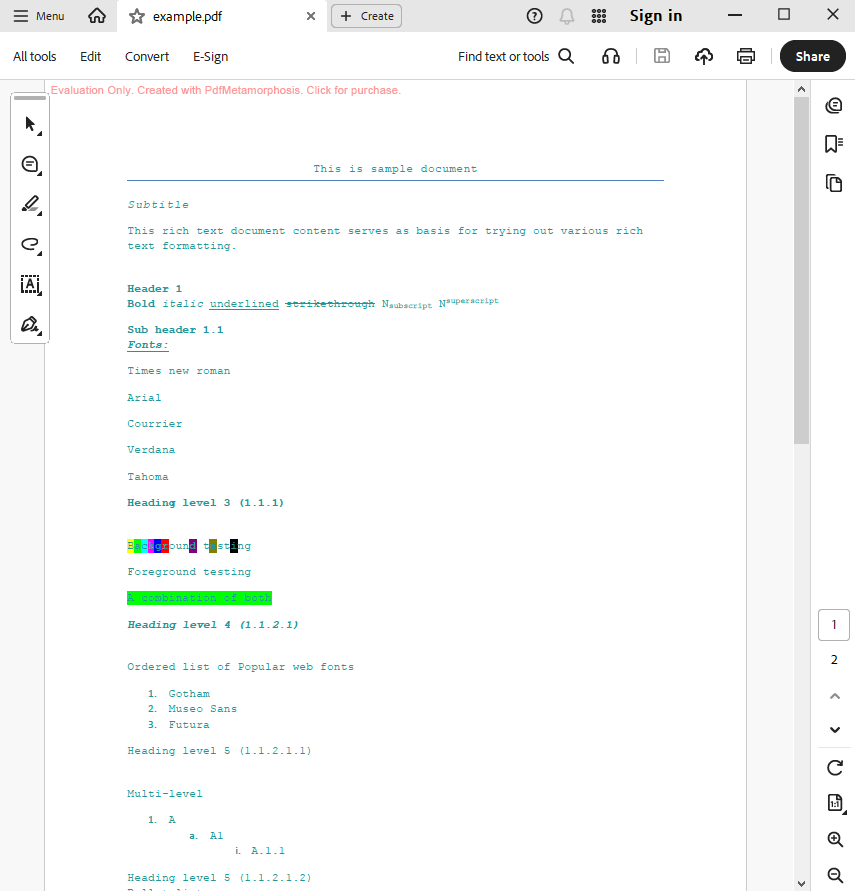
Task: Start Read Aloud with the headphones icon
Action: pos(610,56)
